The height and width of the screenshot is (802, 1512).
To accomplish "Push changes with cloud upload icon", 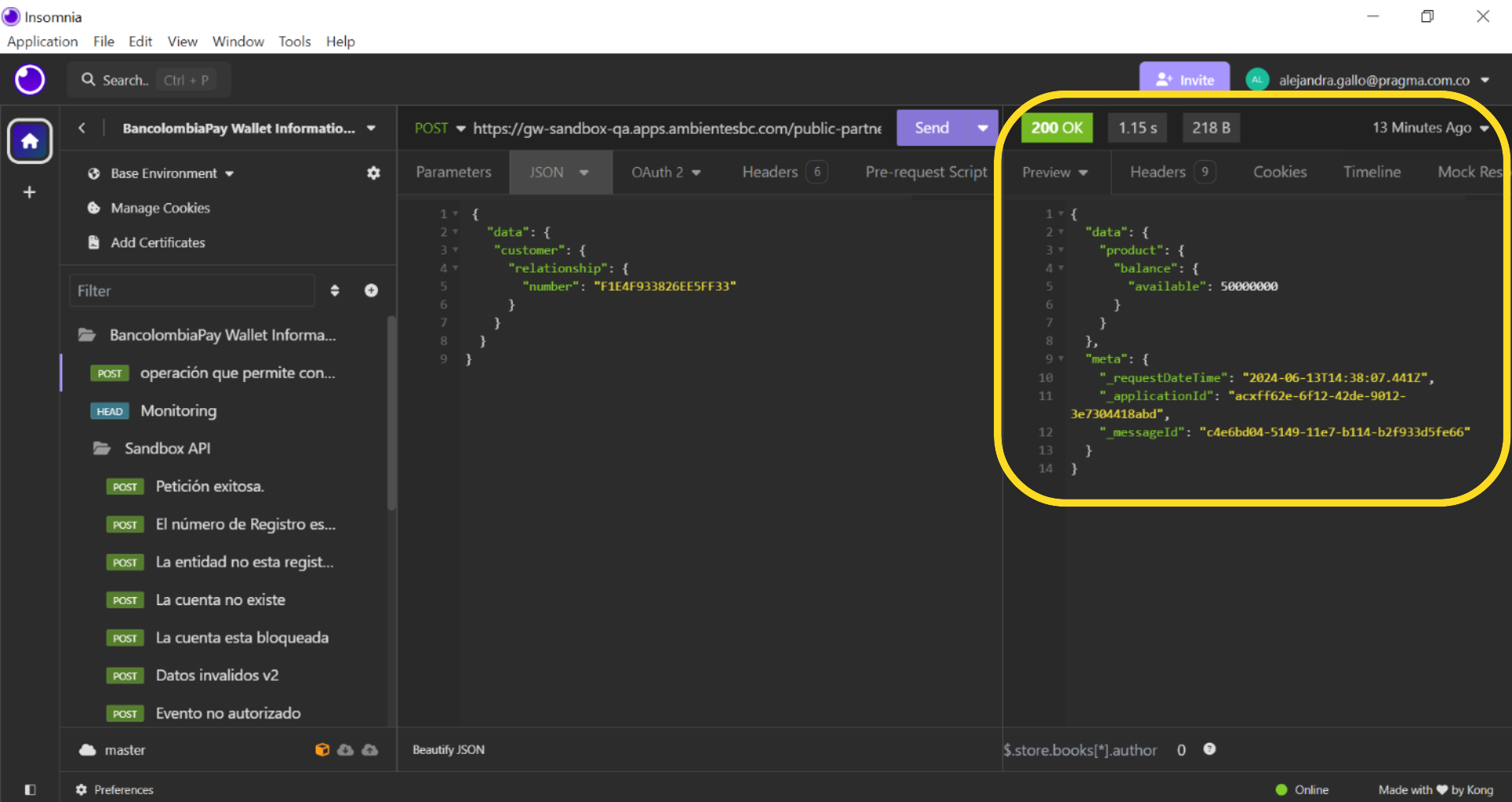I will (370, 750).
